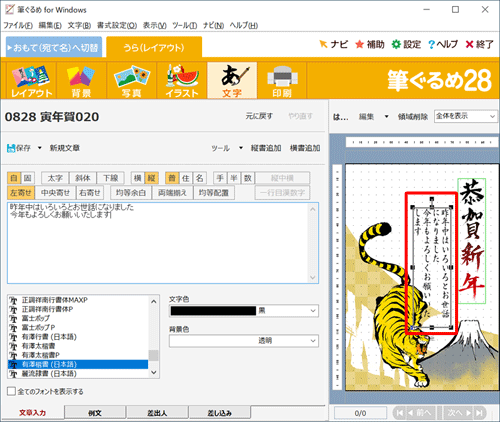500x422 pixels.
Task: Click 横書追加 add horizontal text
Action: pos(305,148)
